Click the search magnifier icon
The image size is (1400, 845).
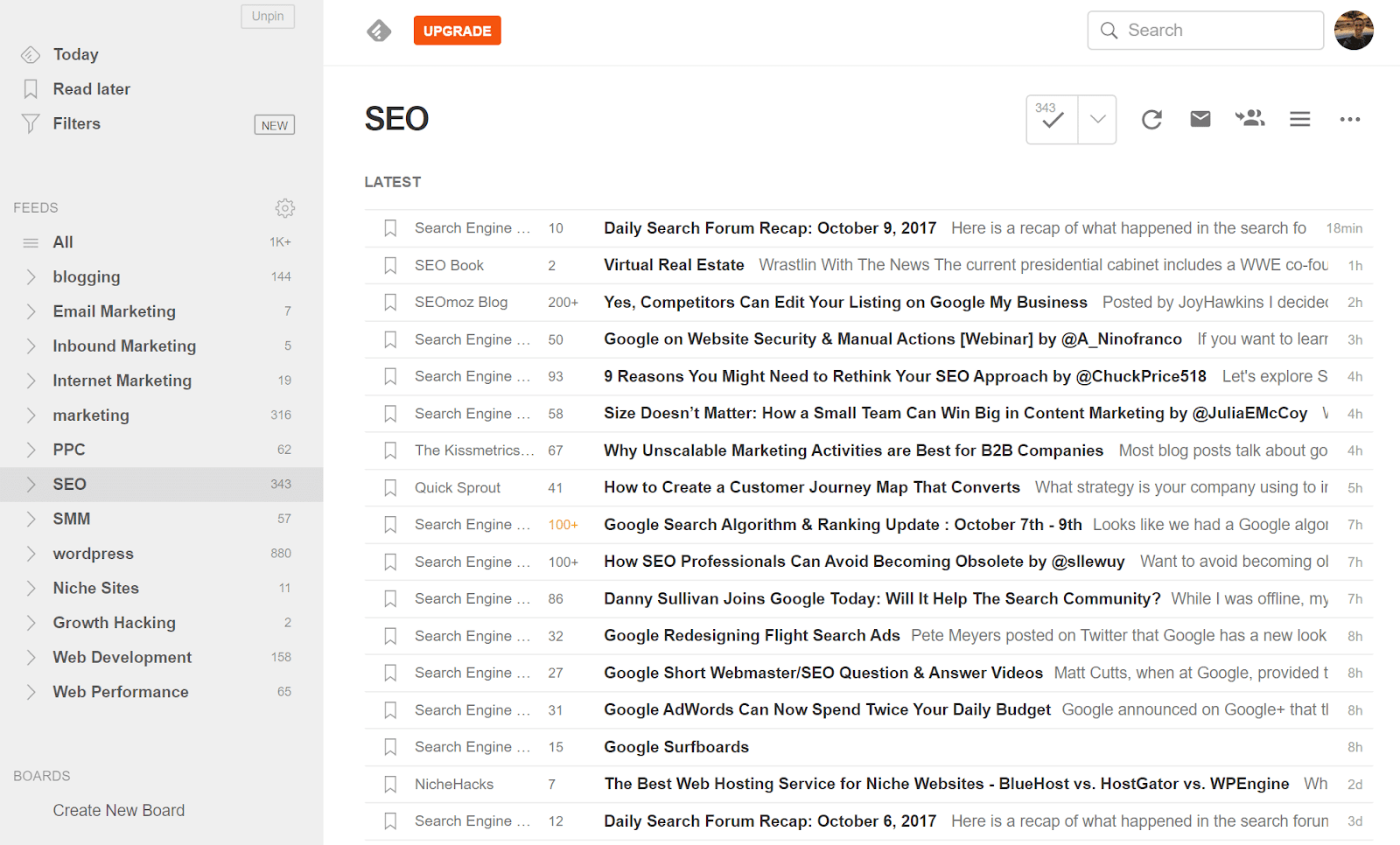point(1109,31)
